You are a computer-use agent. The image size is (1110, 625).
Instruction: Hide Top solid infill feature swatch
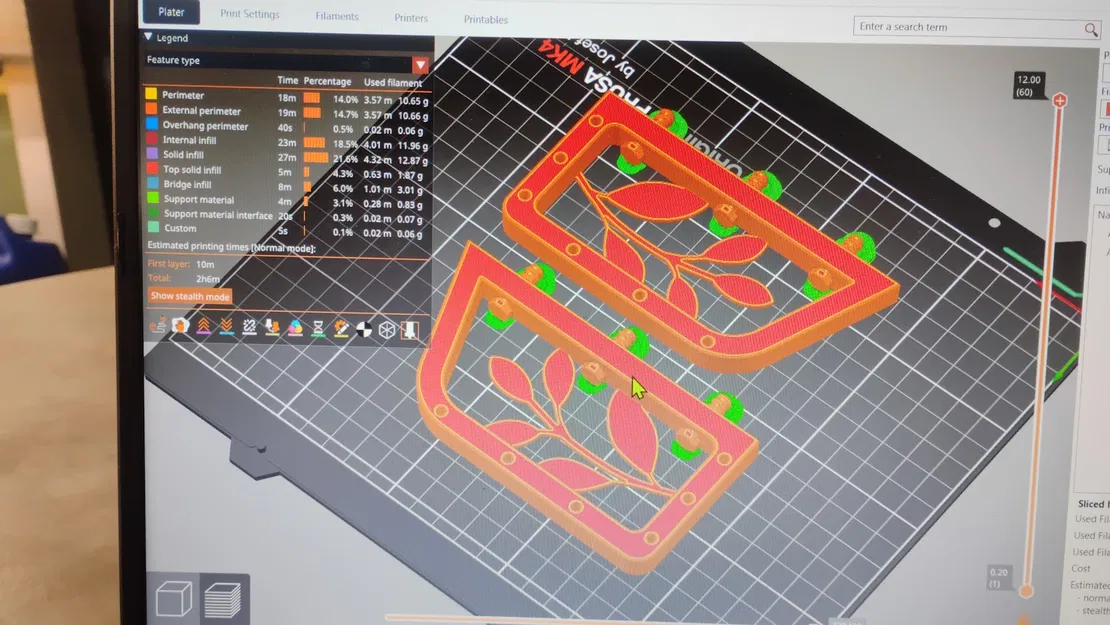tap(151, 168)
